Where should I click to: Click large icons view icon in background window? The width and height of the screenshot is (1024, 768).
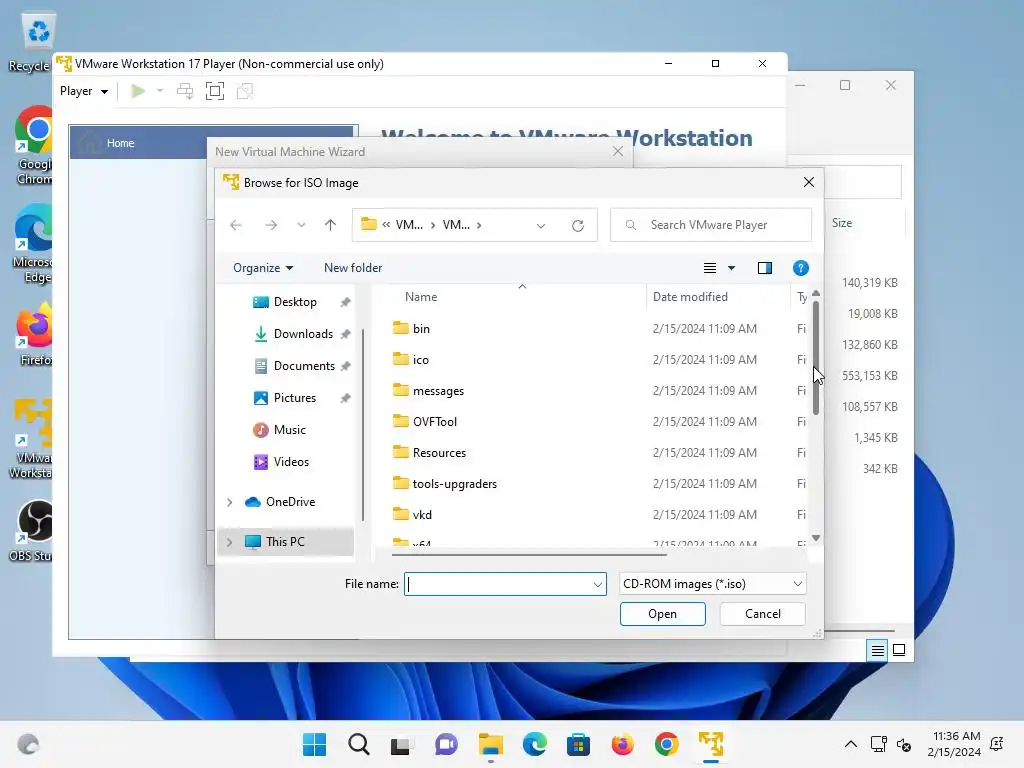(899, 650)
